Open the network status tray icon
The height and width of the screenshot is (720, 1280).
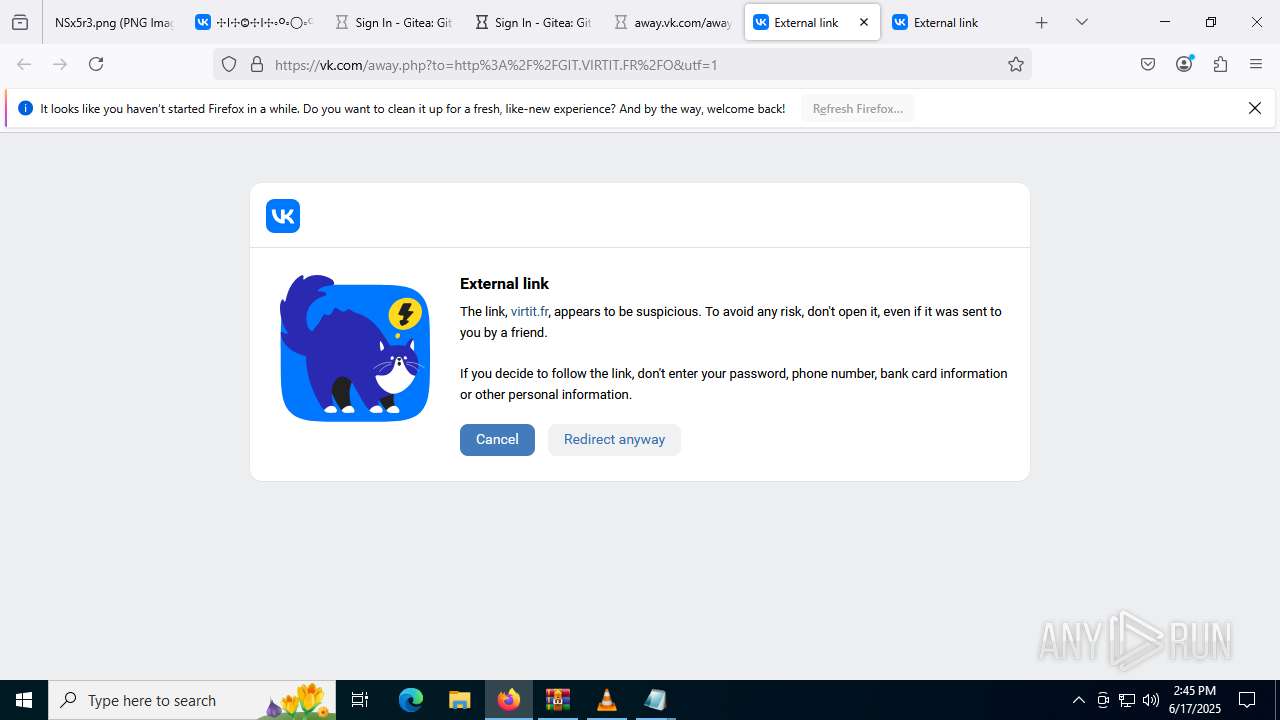point(1127,700)
